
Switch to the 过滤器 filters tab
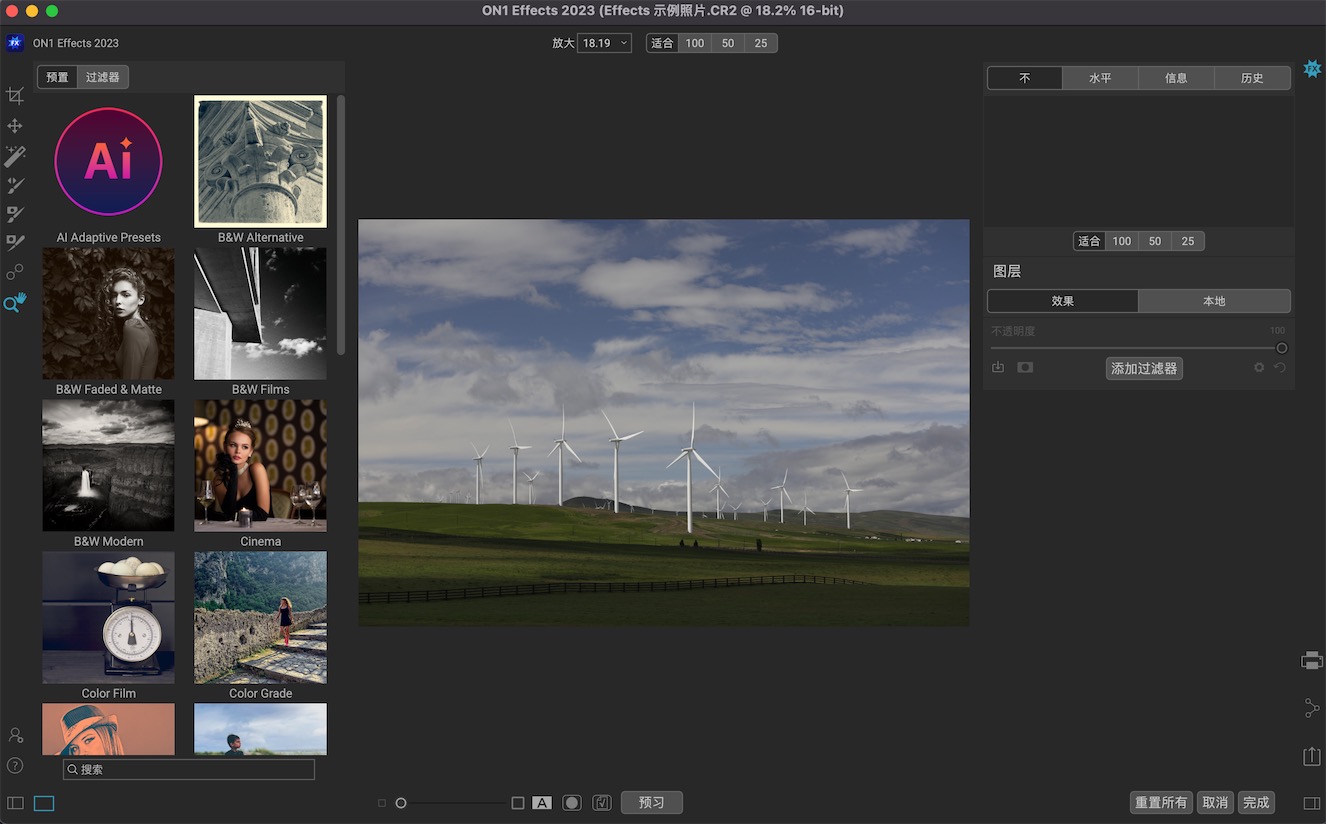[103, 77]
